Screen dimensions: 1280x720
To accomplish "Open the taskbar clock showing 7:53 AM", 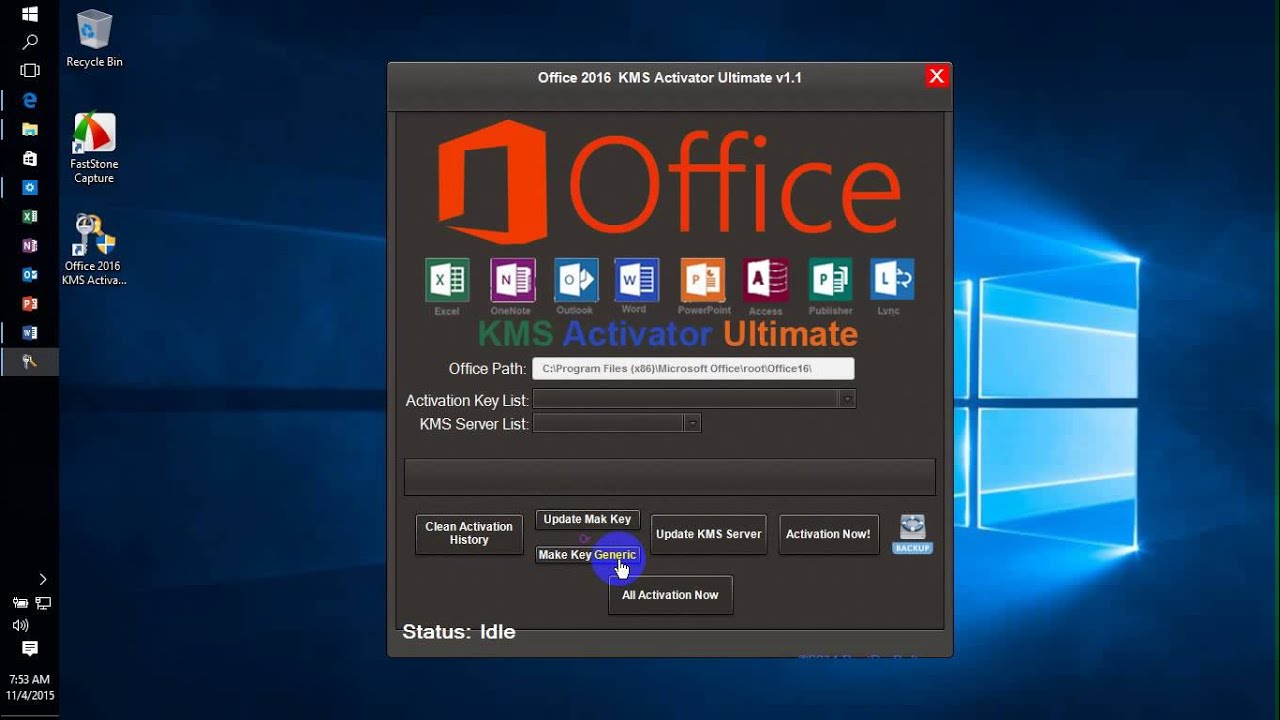I will click(x=29, y=687).
